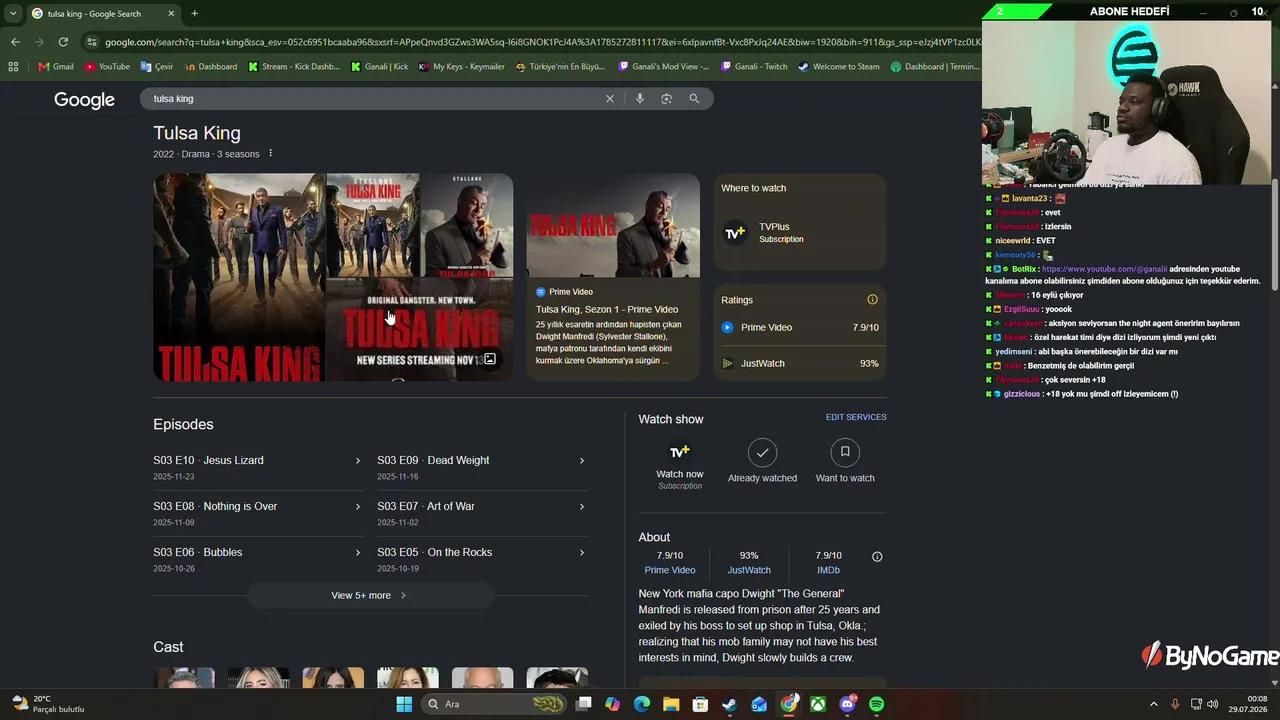1280x720 pixels.
Task: Open 'Welcome to Steam' bookmark
Action: [x=839, y=67]
